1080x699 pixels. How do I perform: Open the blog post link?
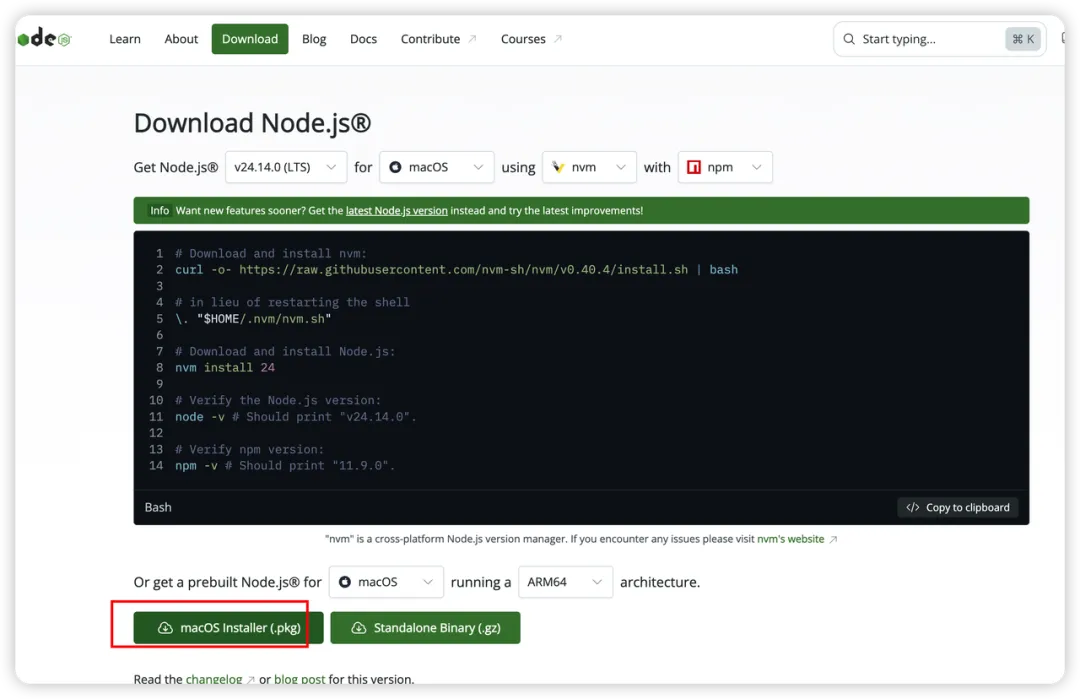[x=300, y=680]
